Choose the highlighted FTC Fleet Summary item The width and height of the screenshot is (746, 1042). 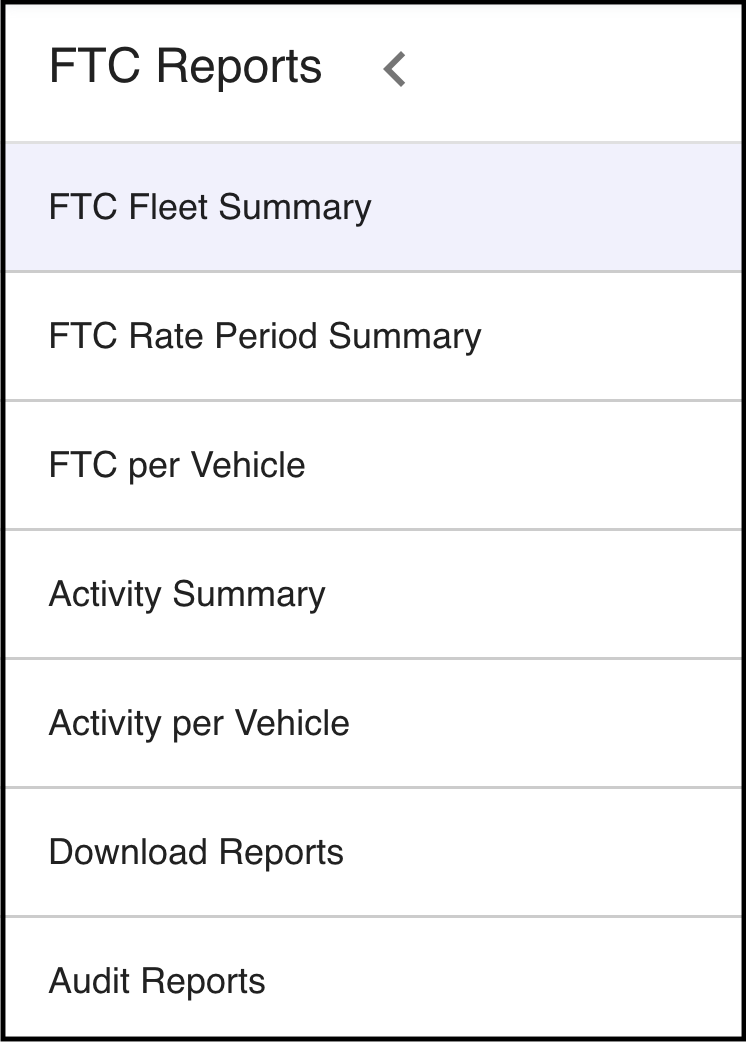click(210, 207)
